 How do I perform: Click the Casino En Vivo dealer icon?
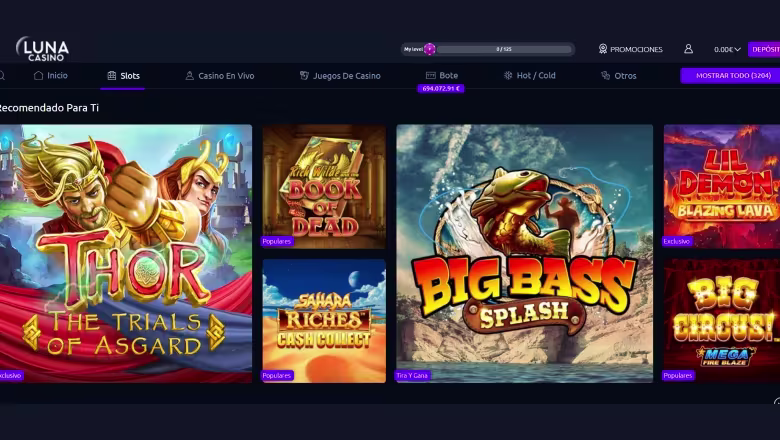(x=190, y=76)
